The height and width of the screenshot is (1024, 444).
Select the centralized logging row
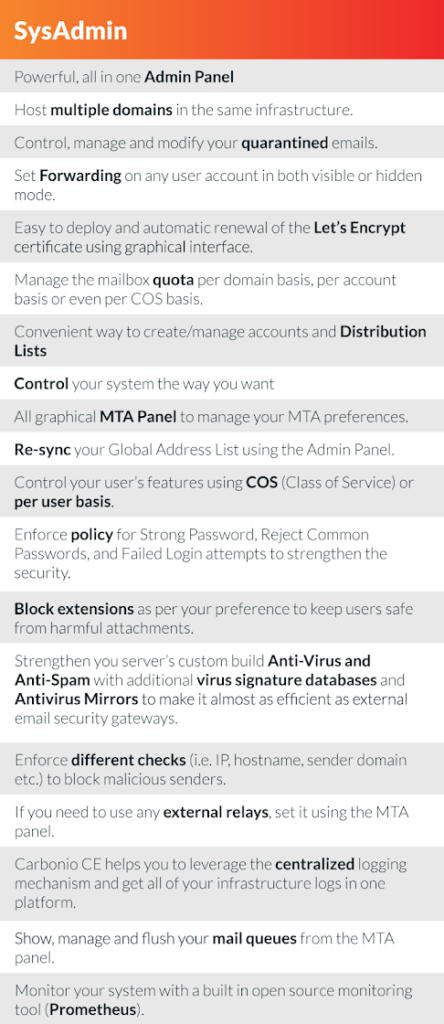[222, 884]
